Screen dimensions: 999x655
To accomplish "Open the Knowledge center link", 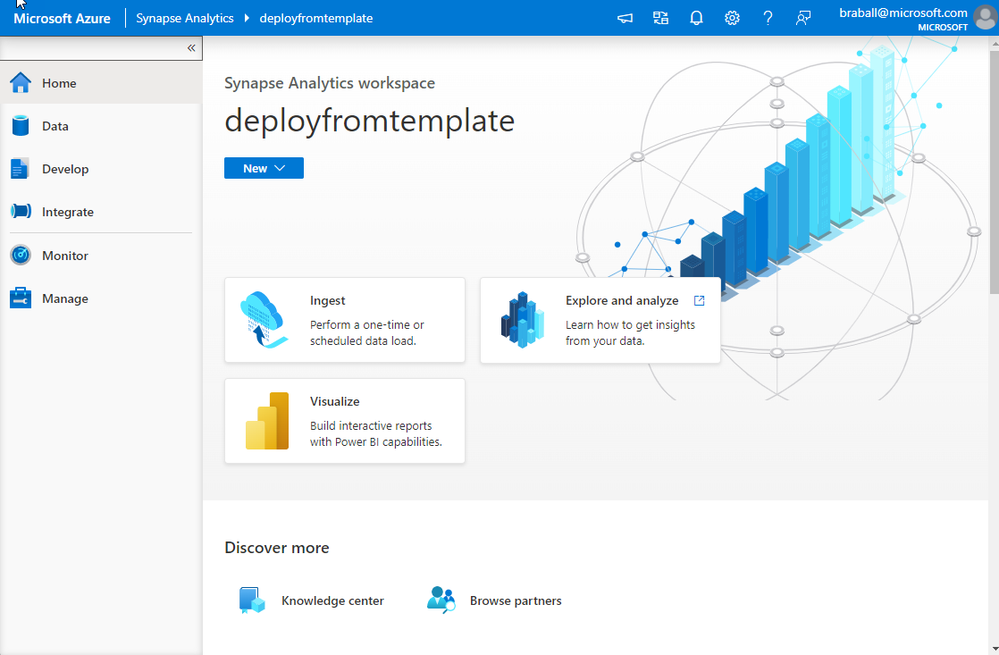I will pos(333,601).
